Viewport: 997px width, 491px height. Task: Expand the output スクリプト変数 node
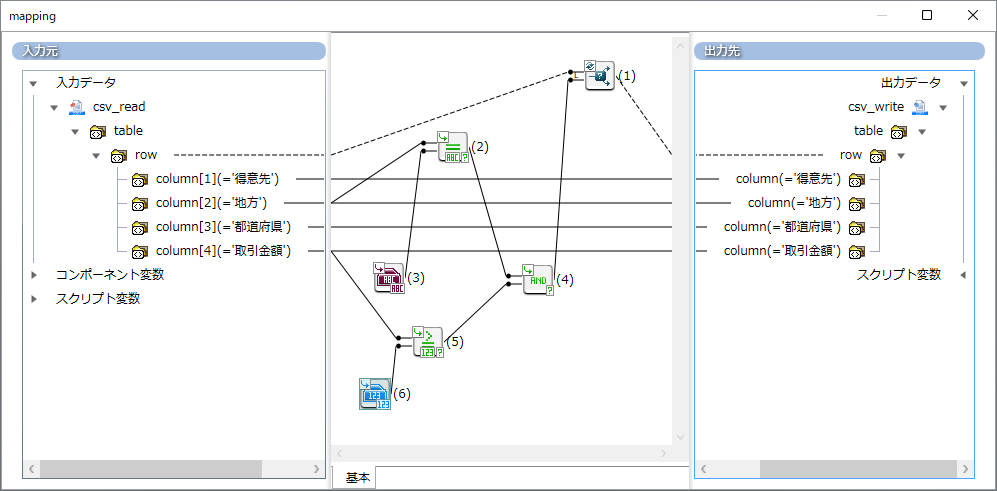pos(965,275)
